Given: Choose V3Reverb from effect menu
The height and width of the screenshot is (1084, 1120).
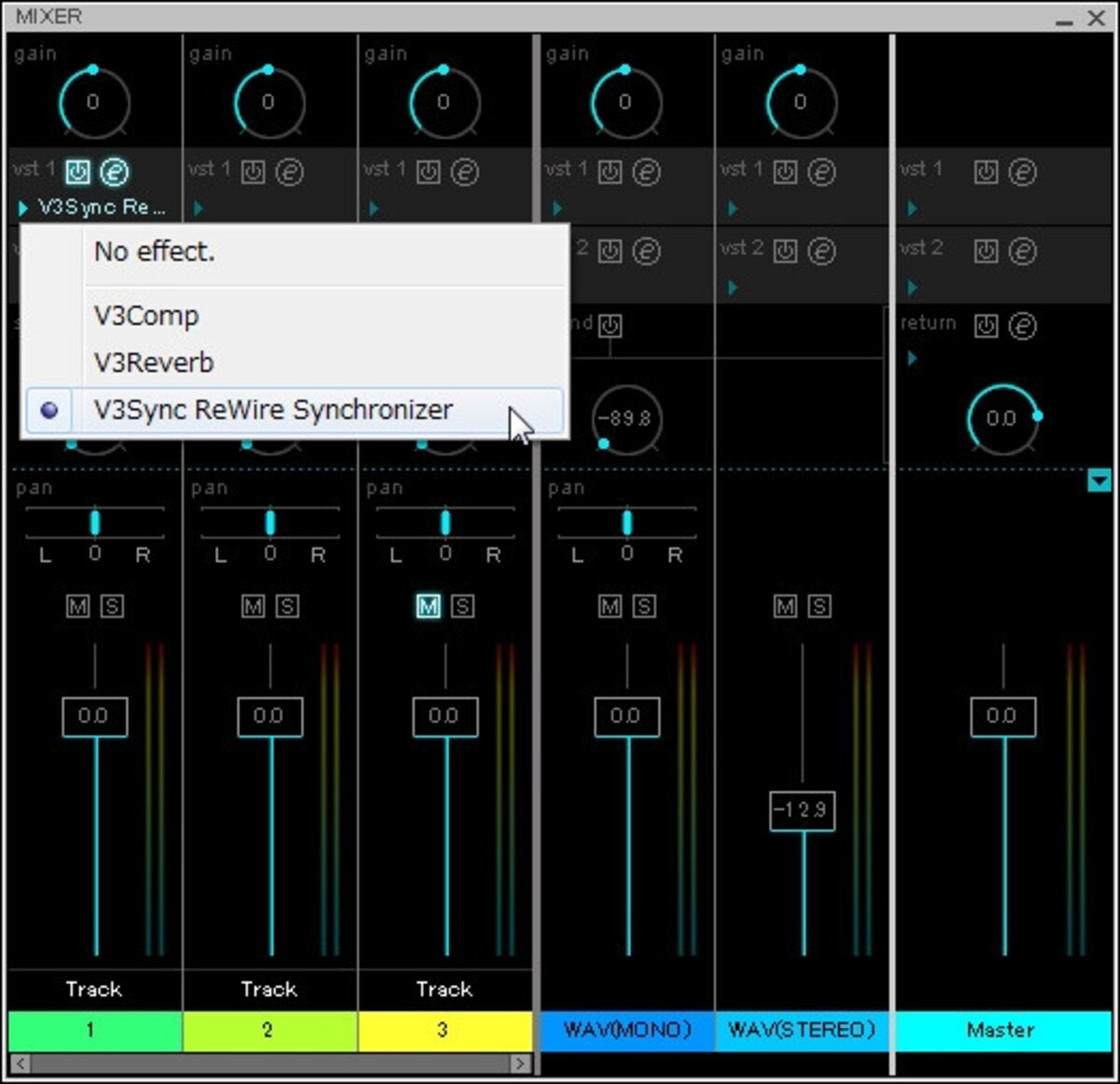Looking at the screenshot, I should tap(154, 362).
